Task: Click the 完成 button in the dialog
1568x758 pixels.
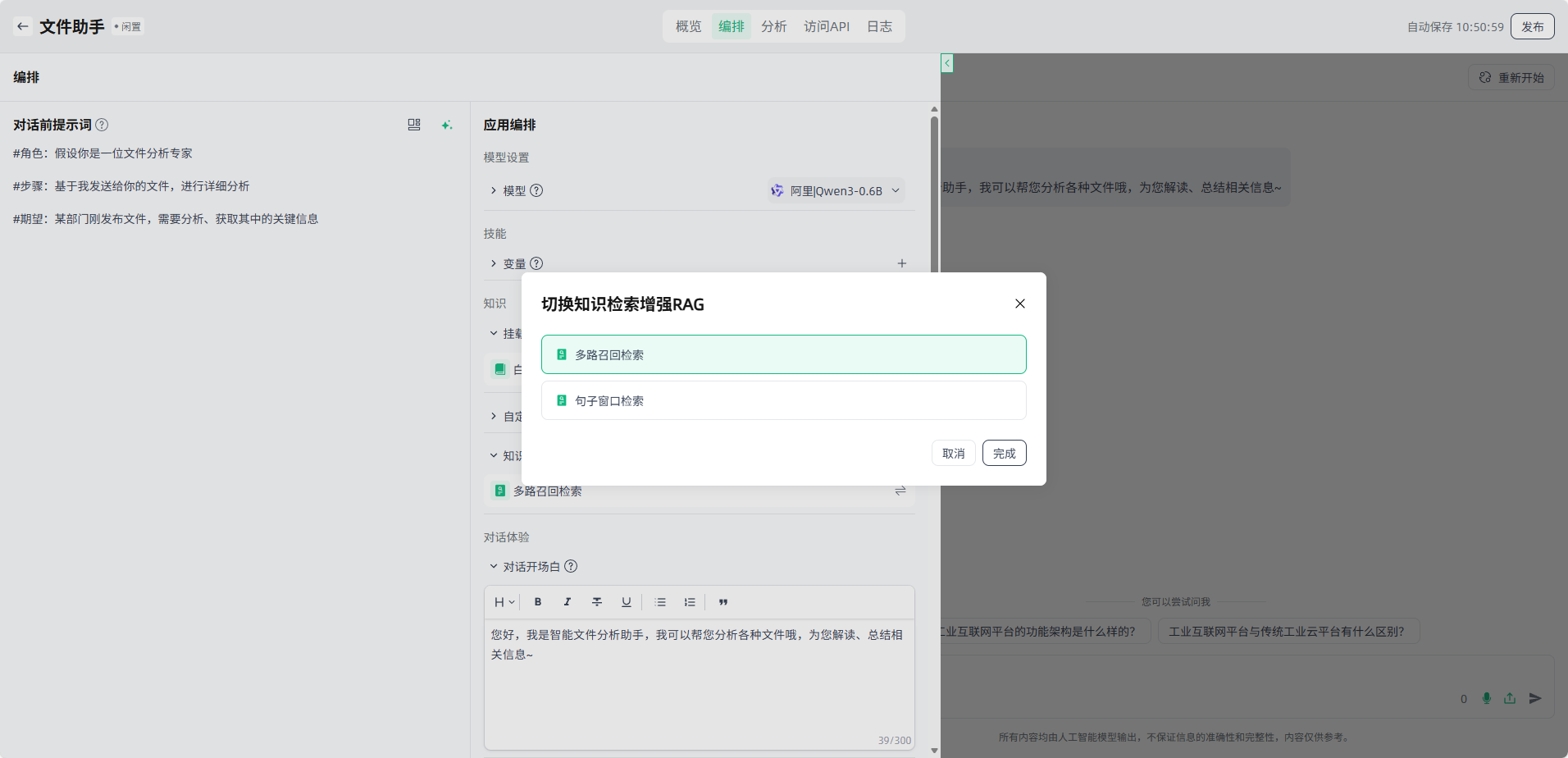Action: pos(1004,453)
